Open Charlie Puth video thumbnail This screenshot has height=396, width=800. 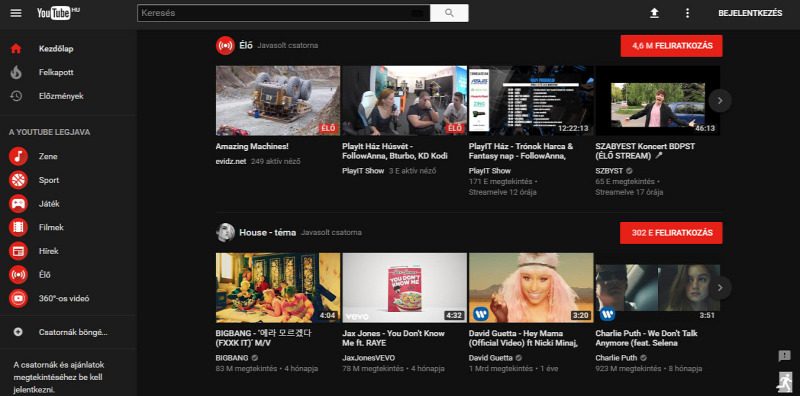click(x=658, y=288)
